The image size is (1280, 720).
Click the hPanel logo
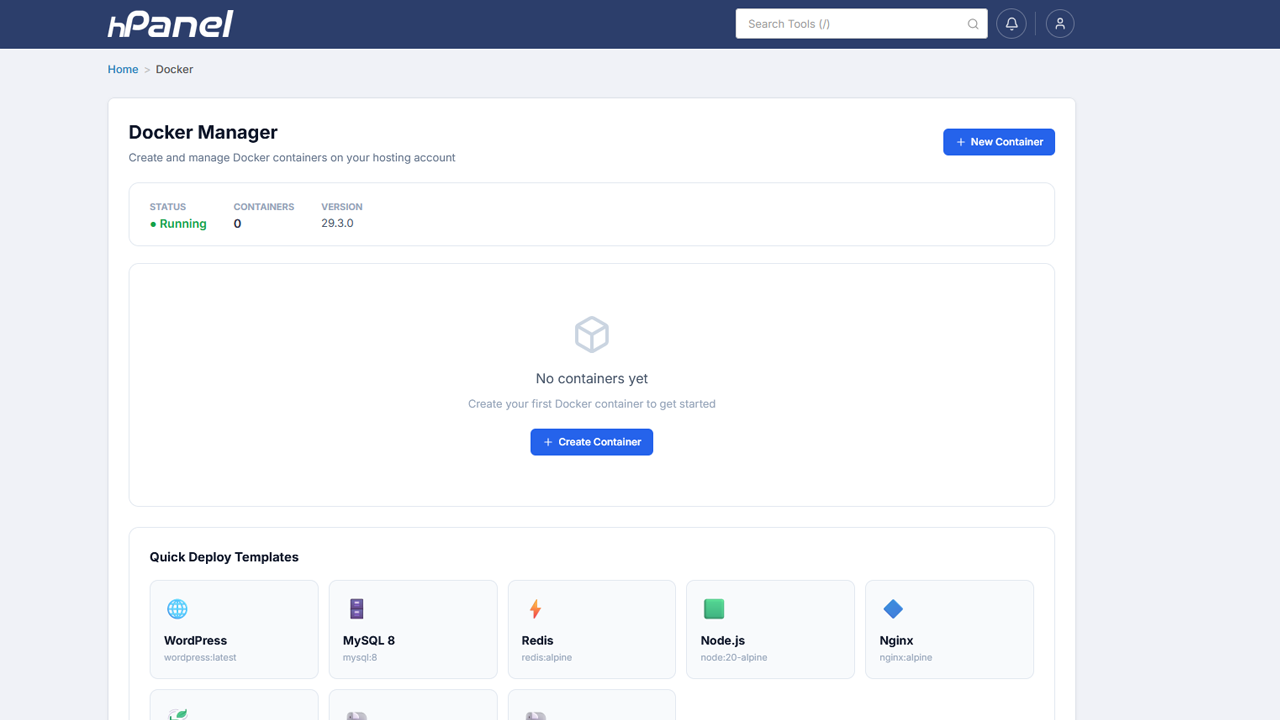point(171,24)
